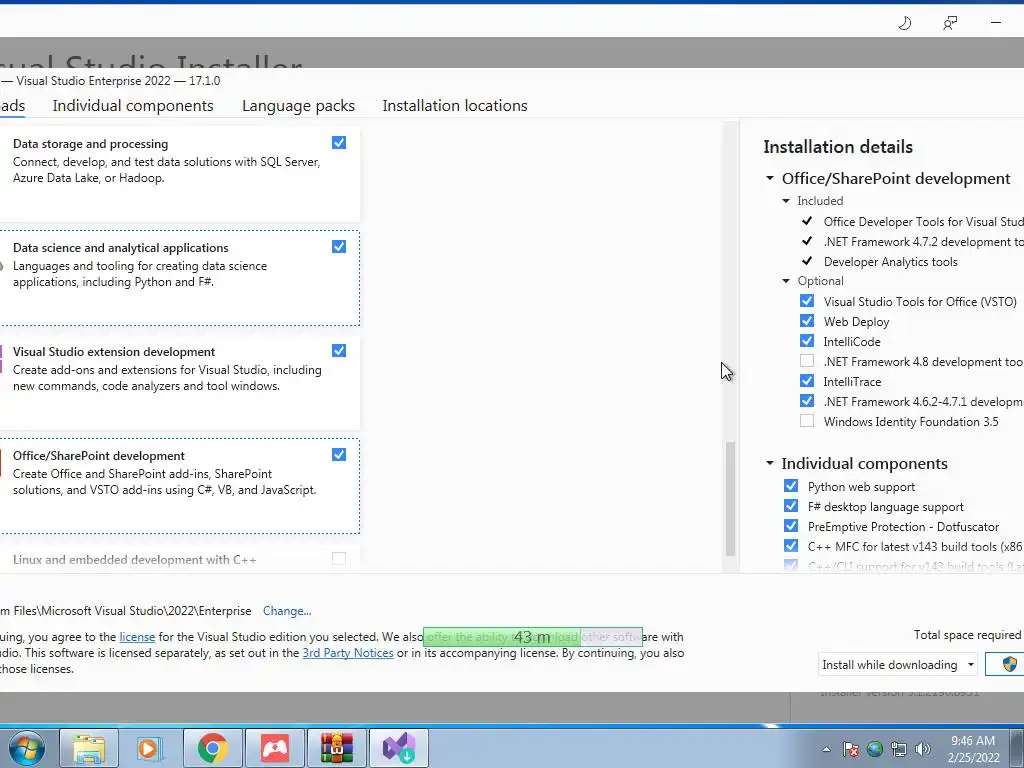This screenshot has width=1024, height=768.
Task: Launch media player from the taskbar
Action: (x=150, y=748)
